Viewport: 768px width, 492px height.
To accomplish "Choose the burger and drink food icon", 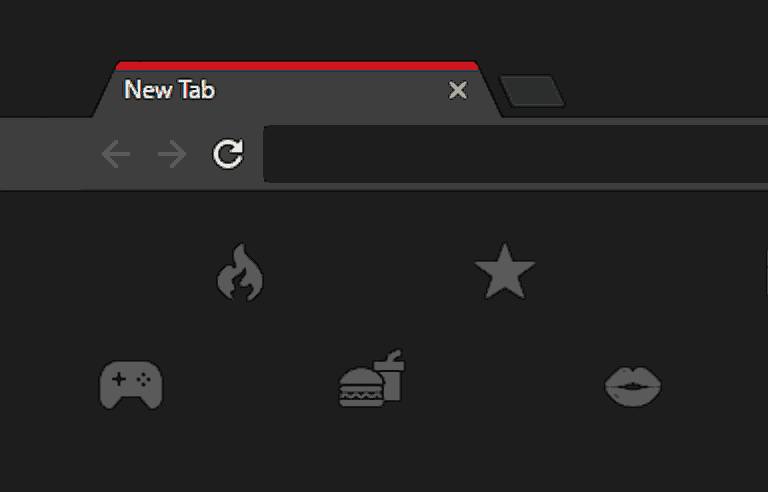I will pyautogui.click(x=372, y=378).
